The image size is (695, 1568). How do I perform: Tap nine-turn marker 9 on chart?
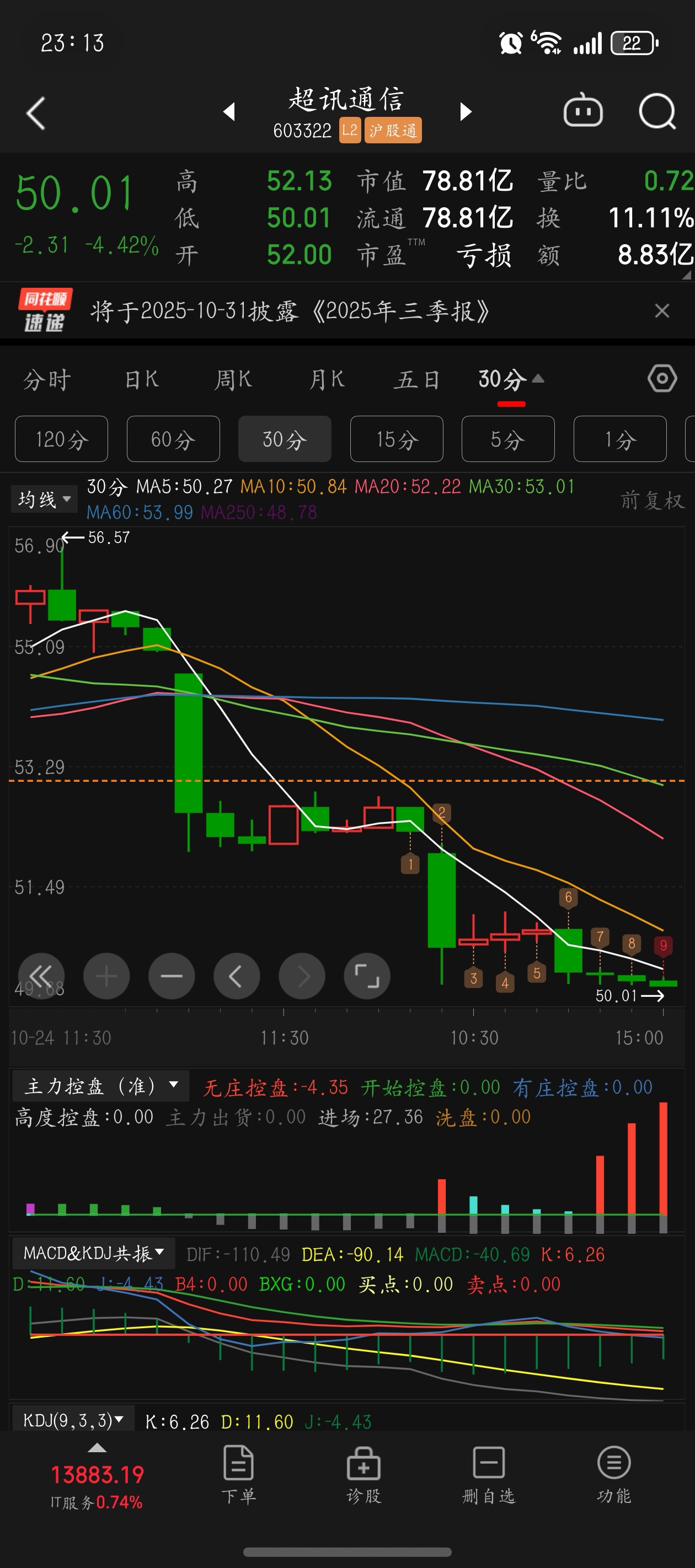664,946
